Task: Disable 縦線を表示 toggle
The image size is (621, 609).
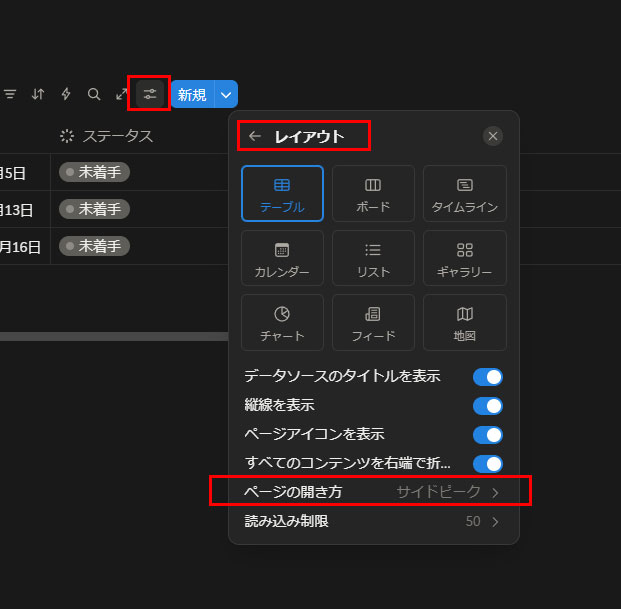Action: pos(487,406)
